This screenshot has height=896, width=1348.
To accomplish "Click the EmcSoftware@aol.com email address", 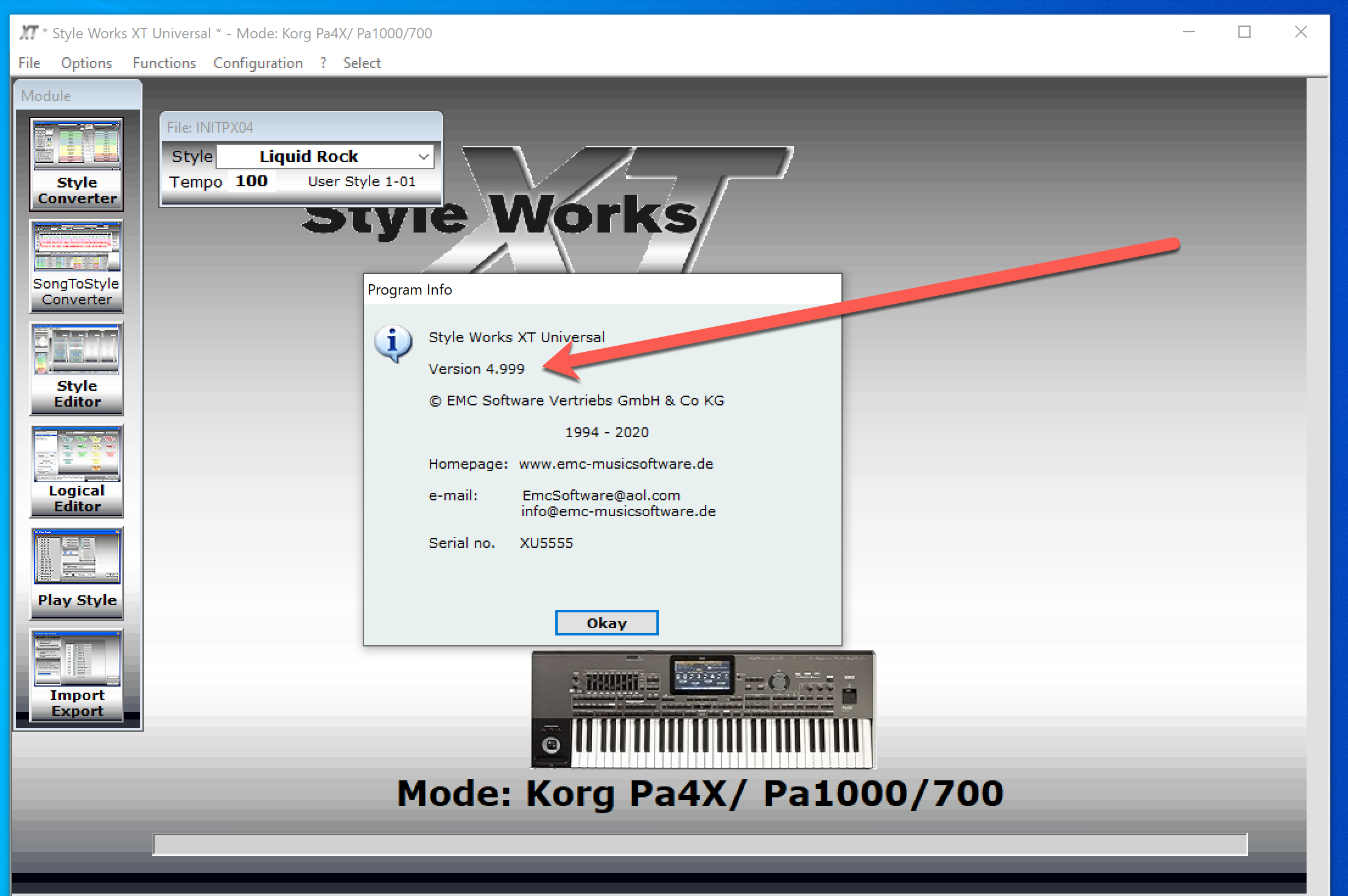I will click(x=600, y=495).
